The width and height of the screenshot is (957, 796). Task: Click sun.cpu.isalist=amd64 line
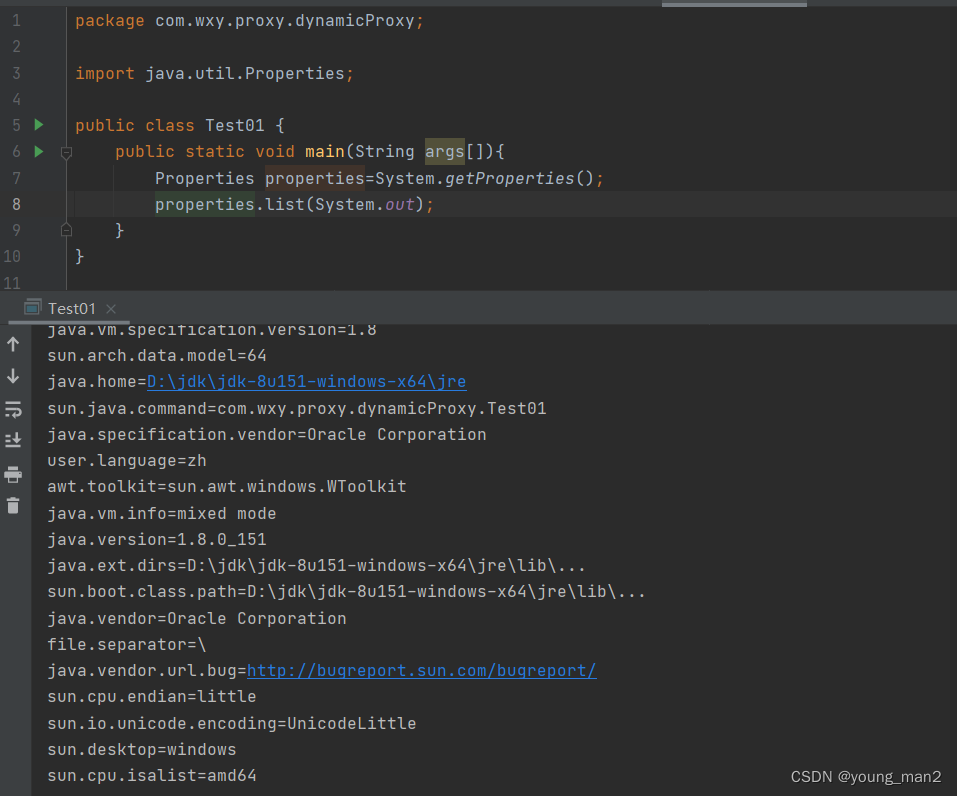coord(152,776)
